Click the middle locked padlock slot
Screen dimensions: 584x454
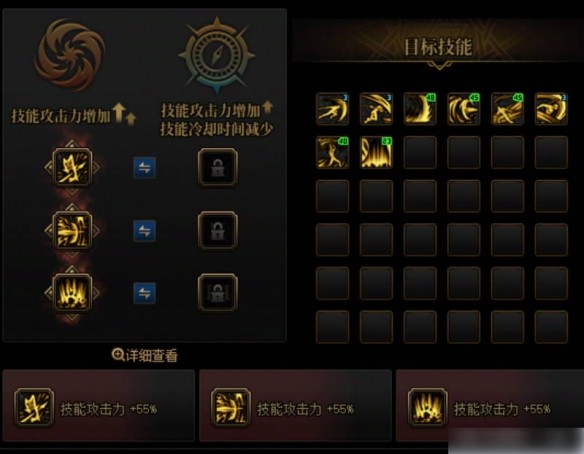(x=218, y=231)
